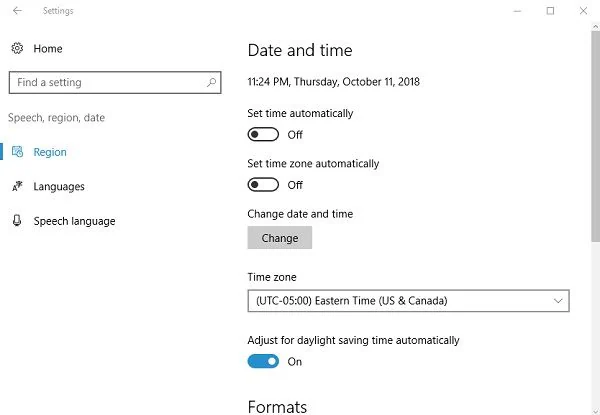Click the search magnifier icon
The height and width of the screenshot is (415, 600).
(212, 83)
